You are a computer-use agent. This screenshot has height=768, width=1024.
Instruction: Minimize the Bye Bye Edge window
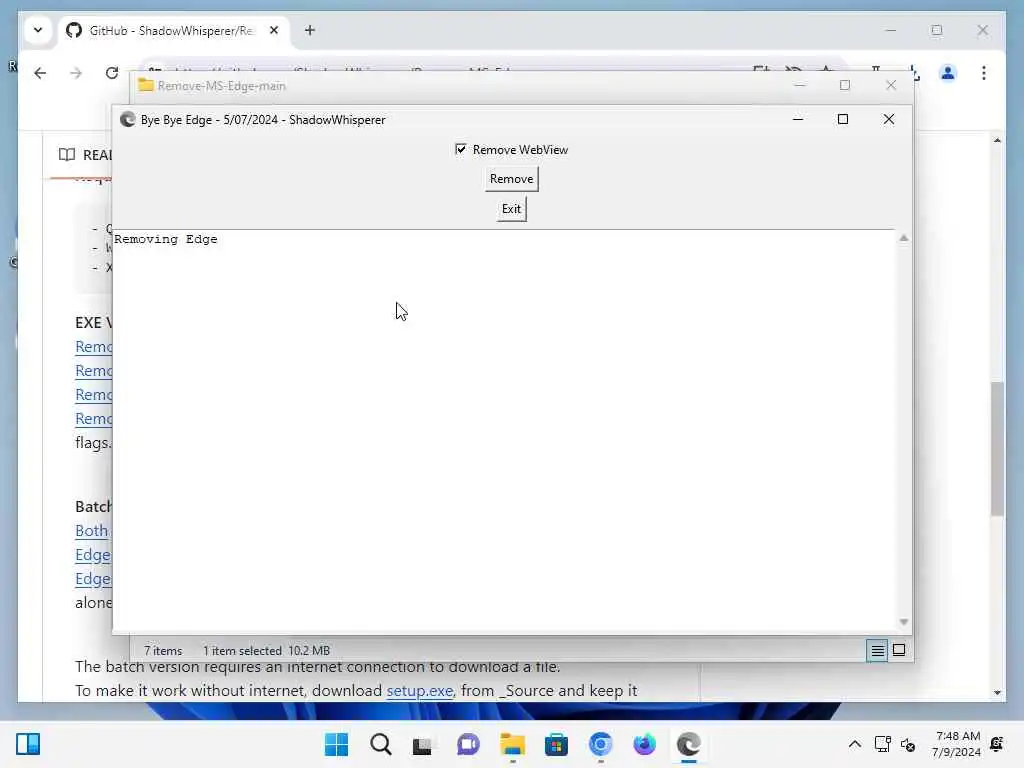(x=798, y=119)
